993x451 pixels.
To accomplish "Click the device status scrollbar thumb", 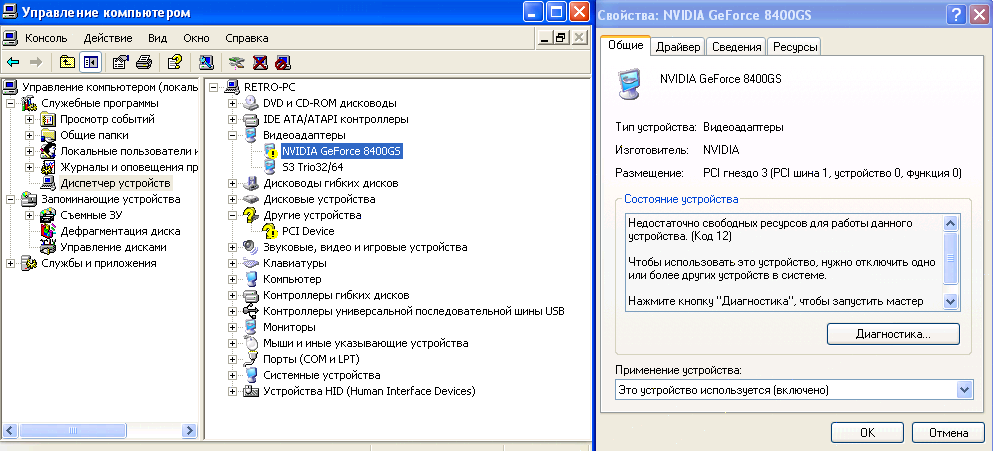I will tap(949, 257).
